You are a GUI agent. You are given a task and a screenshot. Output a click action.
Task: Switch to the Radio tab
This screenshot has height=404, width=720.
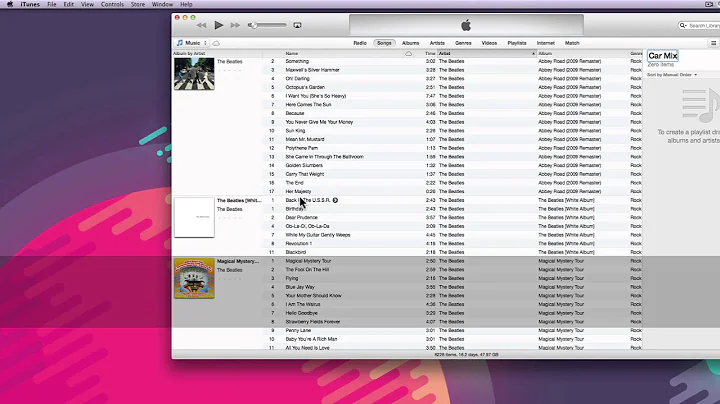pyautogui.click(x=360, y=43)
